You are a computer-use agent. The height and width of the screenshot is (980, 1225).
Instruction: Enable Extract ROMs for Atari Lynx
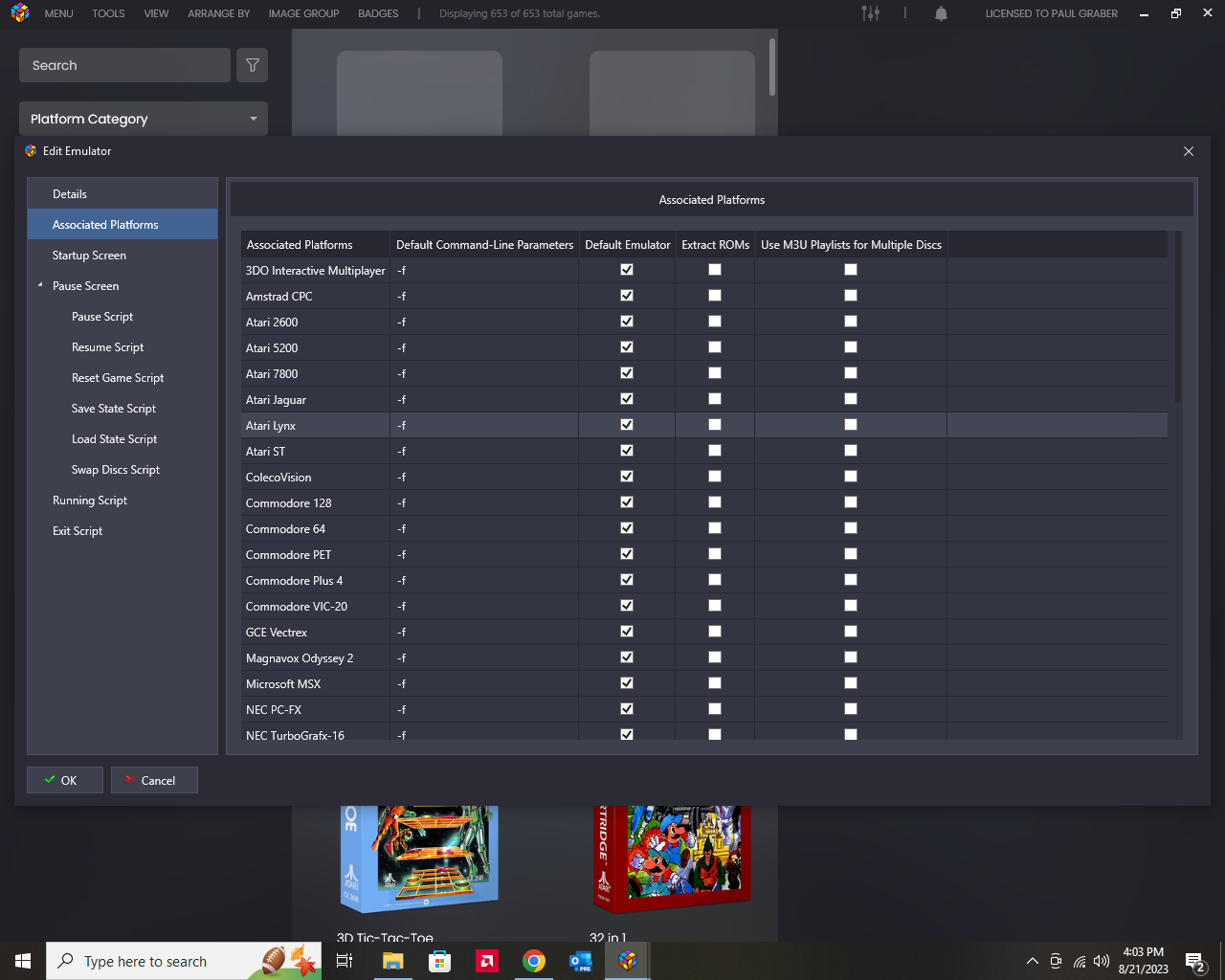point(715,425)
